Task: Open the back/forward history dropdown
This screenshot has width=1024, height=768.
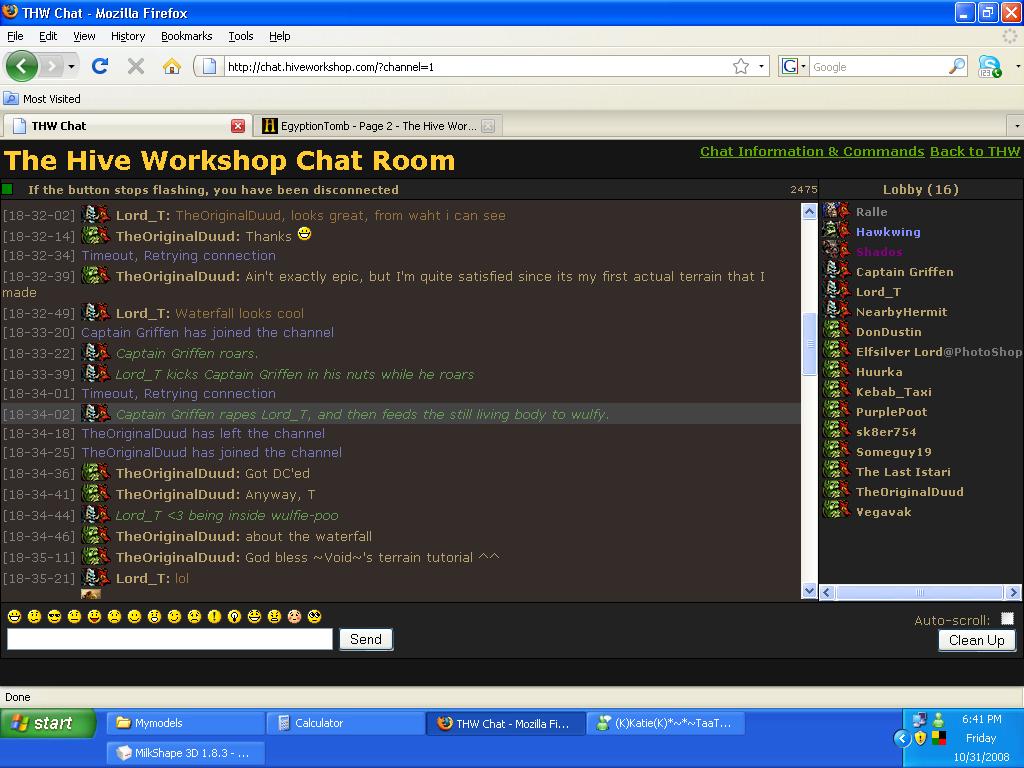Action: coord(71,66)
